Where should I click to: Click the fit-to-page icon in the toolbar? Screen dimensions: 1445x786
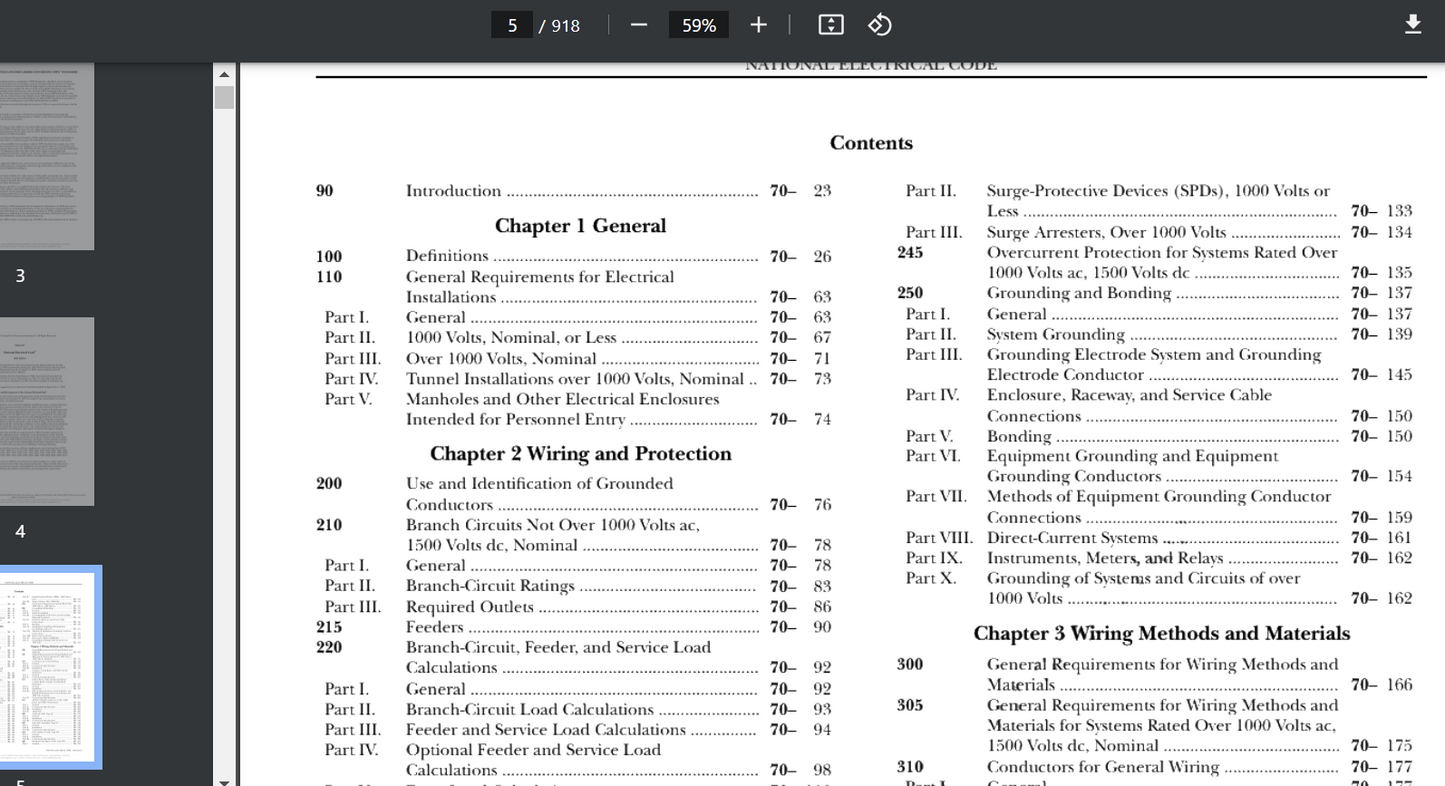(830, 24)
